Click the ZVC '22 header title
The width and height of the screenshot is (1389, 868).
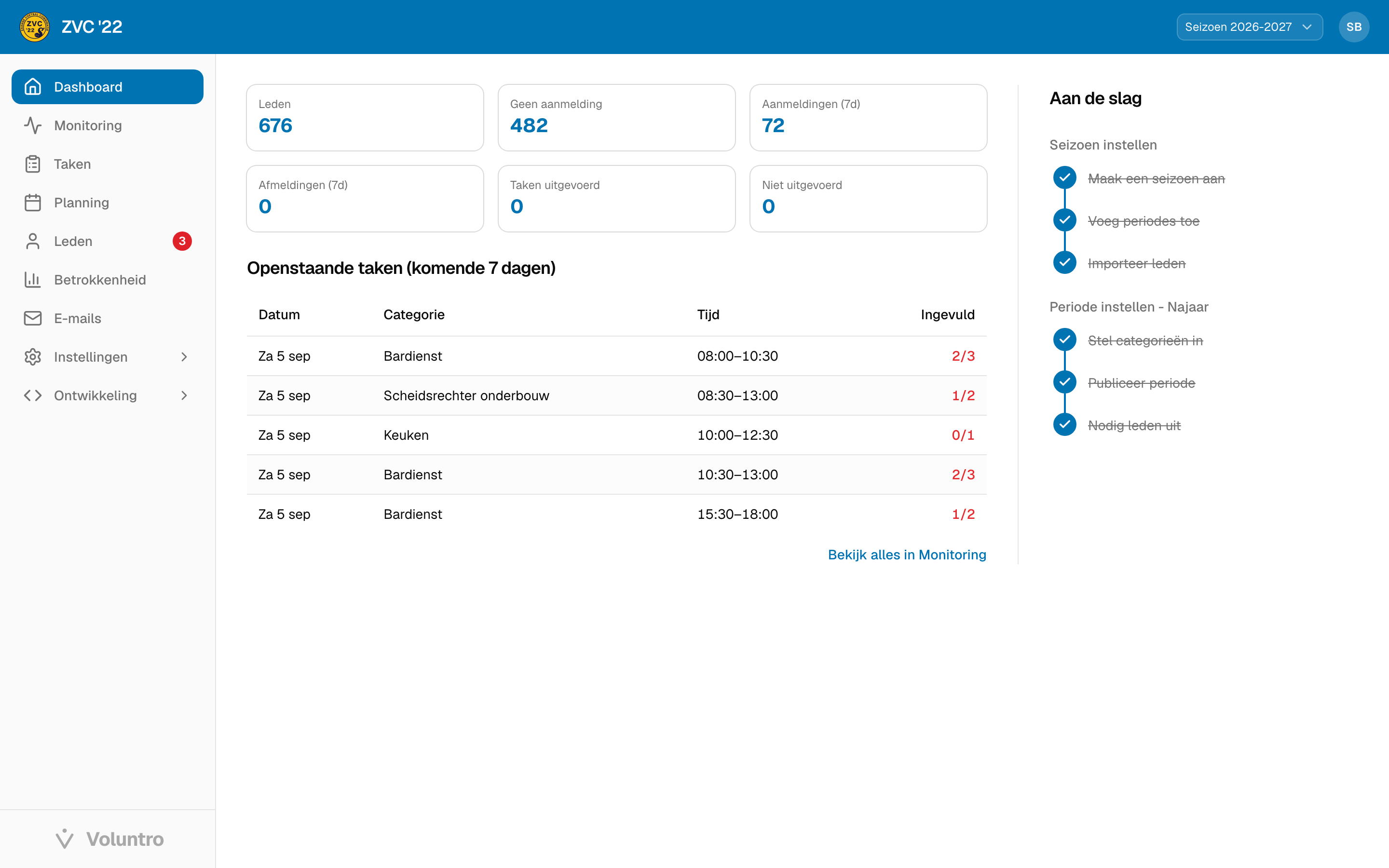point(92,27)
